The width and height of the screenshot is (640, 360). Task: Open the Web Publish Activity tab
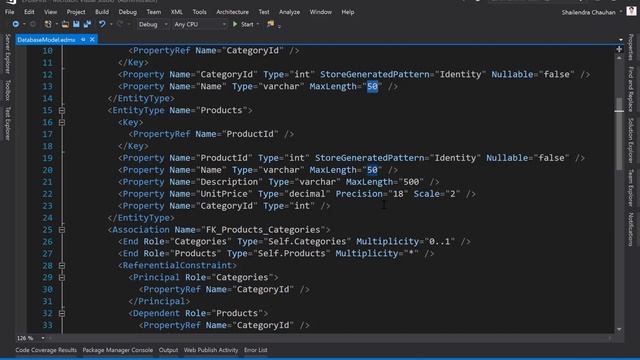click(x=211, y=350)
